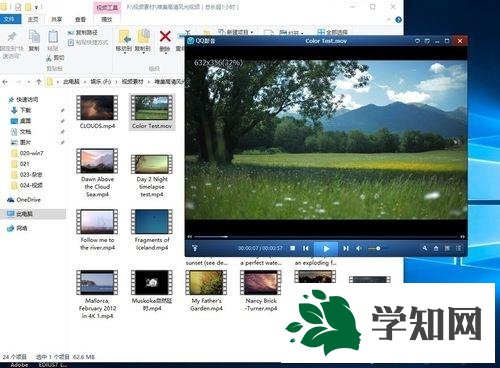Open 桌面 in navigation pane
Viewport: 500px width, 368px height.
25,121
